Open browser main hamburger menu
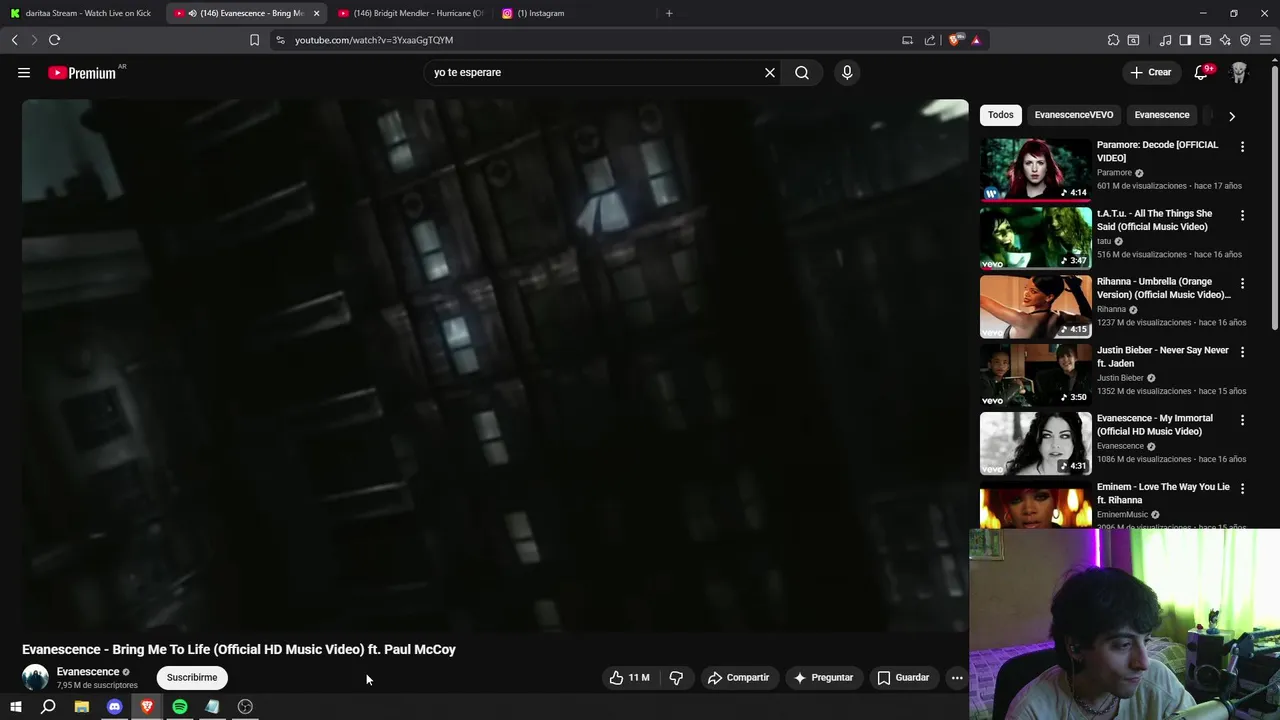The image size is (1280, 720). click(1265, 40)
